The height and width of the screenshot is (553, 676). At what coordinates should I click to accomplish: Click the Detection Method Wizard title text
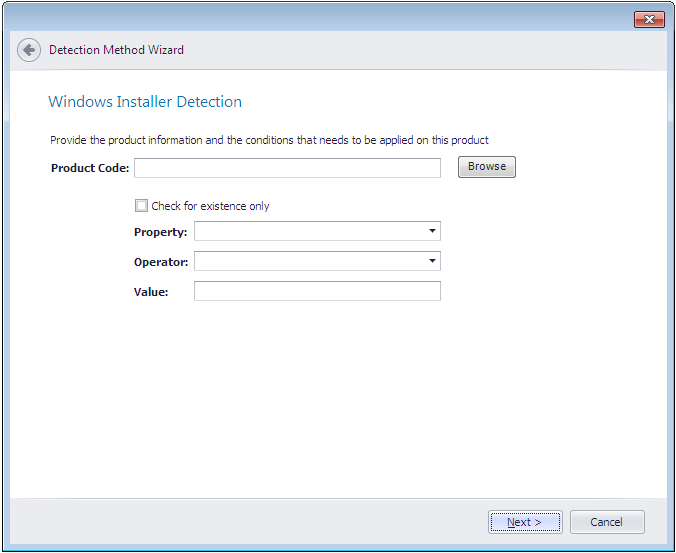pyautogui.click(x=116, y=50)
